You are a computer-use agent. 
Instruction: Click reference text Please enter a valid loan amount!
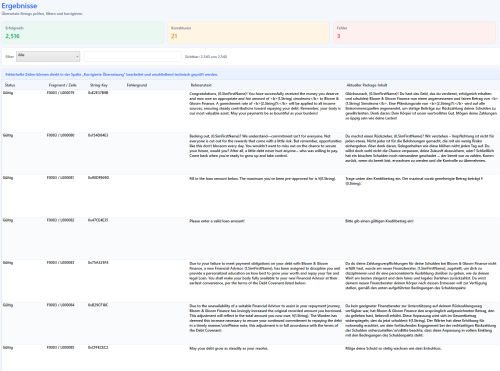[217, 221]
